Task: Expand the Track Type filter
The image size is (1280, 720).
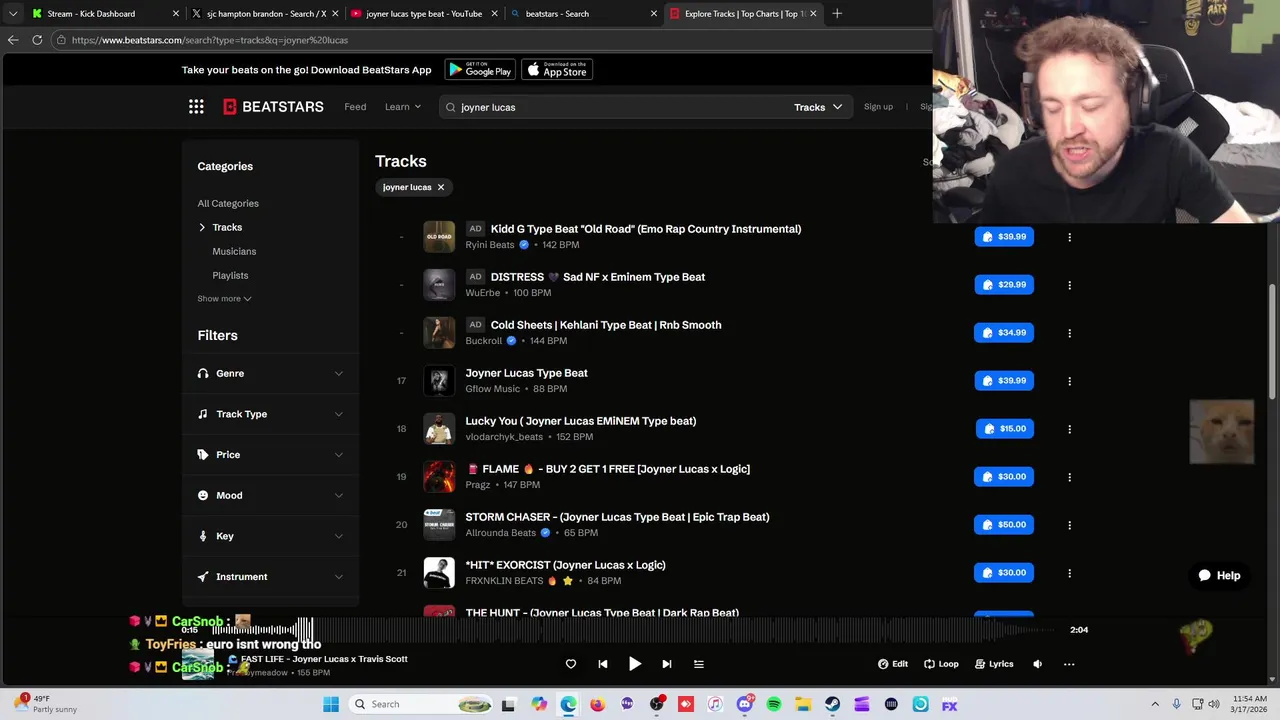Action: pos(270,414)
